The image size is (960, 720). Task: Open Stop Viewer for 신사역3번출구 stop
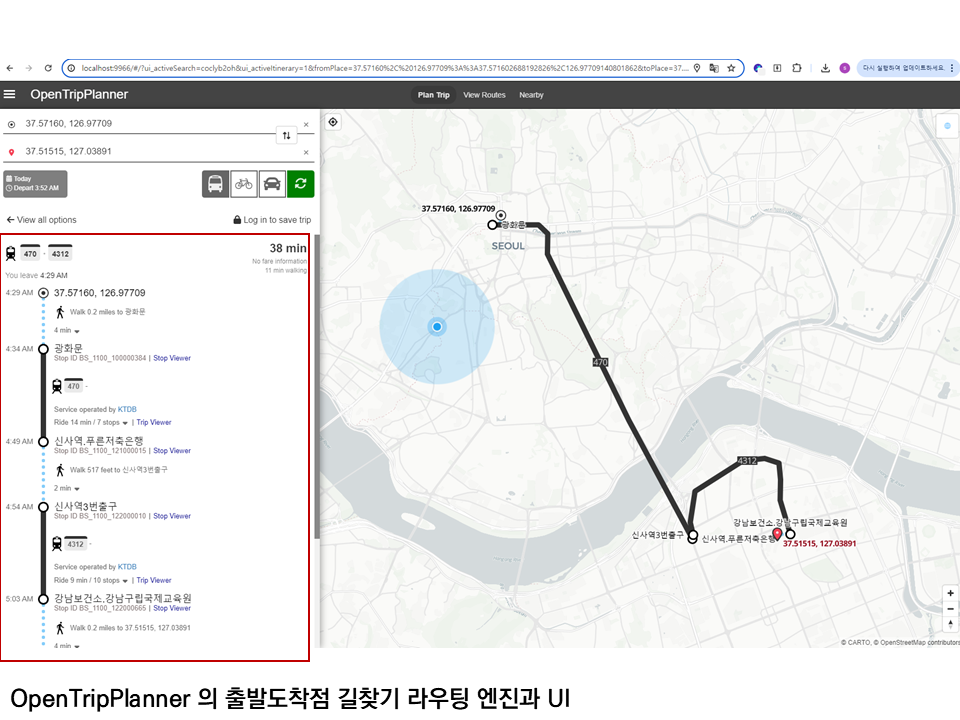point(172,516)
